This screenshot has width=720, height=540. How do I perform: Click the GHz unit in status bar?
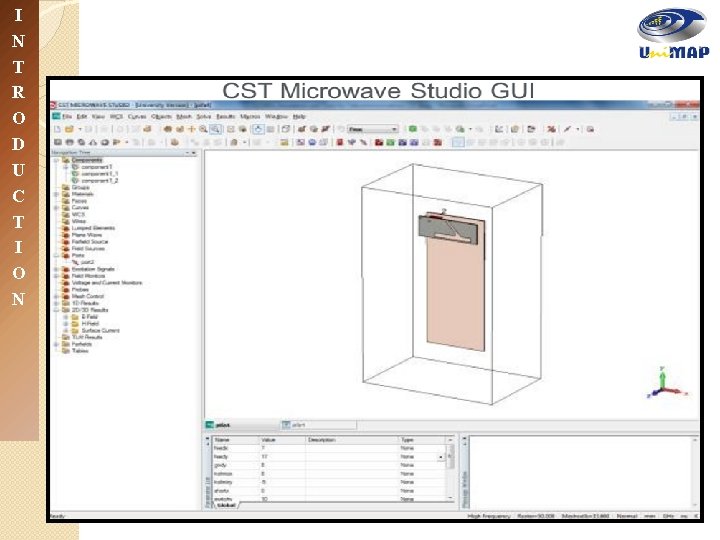click(668, 517)
